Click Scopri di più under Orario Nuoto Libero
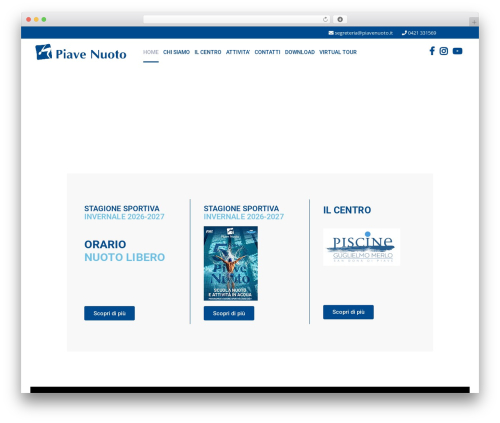Image resolution: width=500 pixels, height=423 pixels. click(x=109, y=313)
